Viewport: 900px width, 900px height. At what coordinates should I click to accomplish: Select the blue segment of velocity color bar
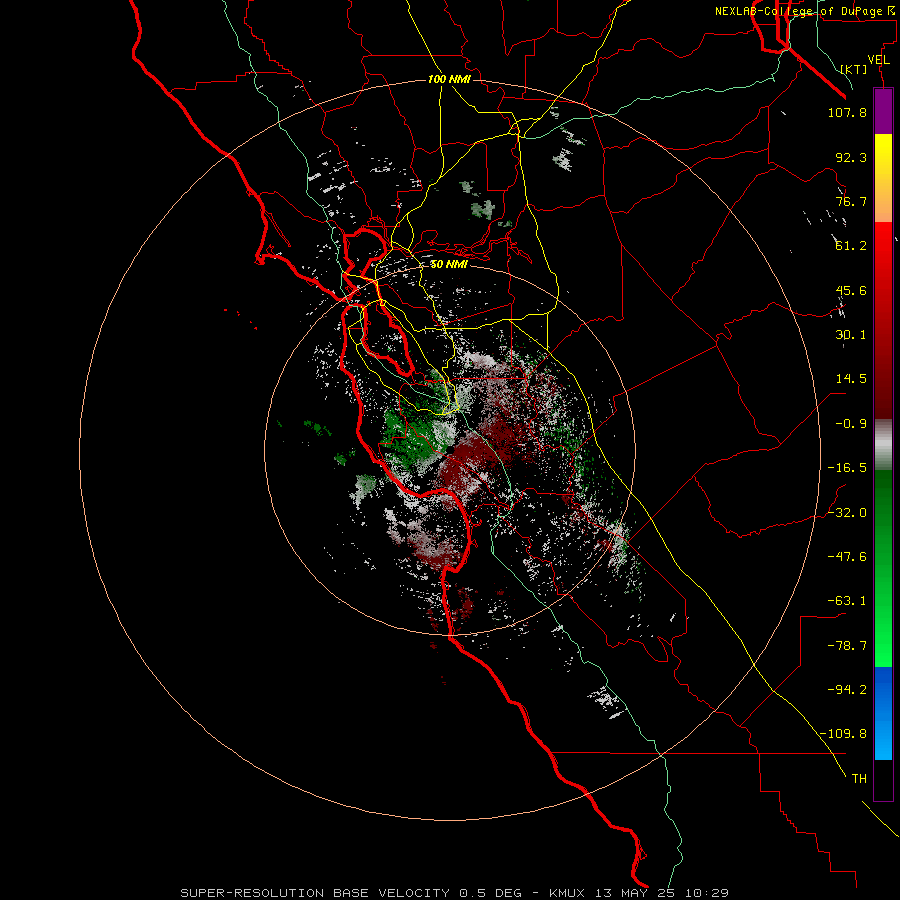[x=883, y=713]
